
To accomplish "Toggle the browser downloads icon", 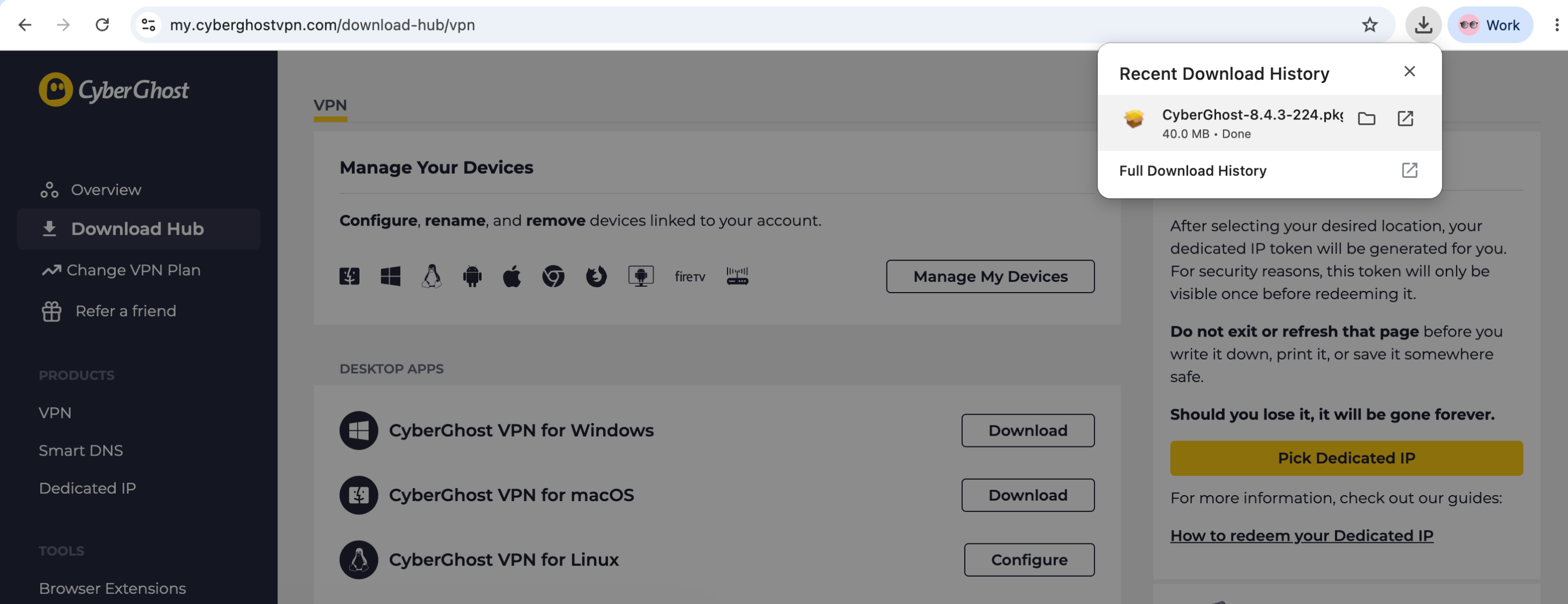I will (x=1423, y=25).
